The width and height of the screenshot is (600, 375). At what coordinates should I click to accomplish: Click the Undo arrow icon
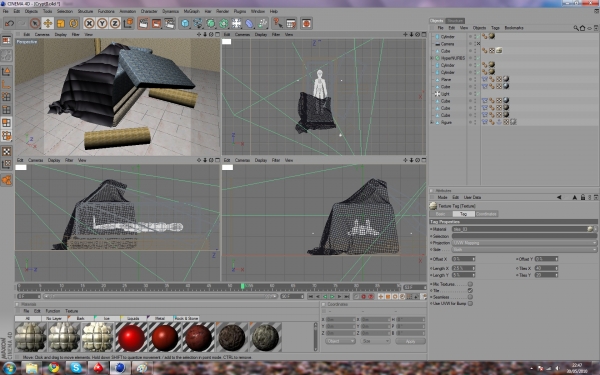click(x=9, y=23)
